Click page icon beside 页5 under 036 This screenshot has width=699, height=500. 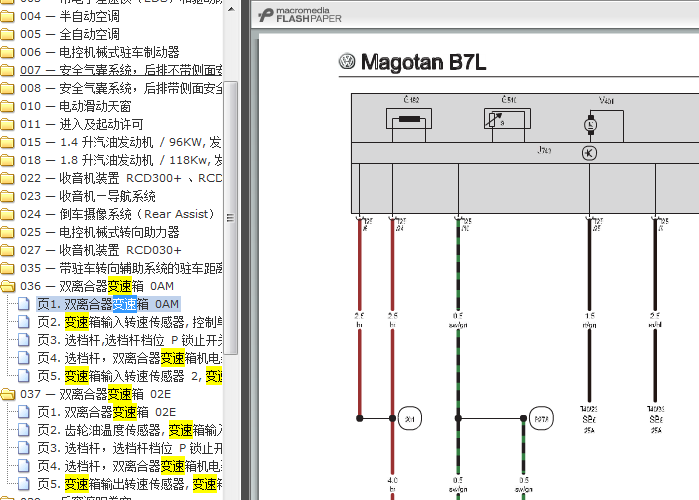(x=24, y=377)
